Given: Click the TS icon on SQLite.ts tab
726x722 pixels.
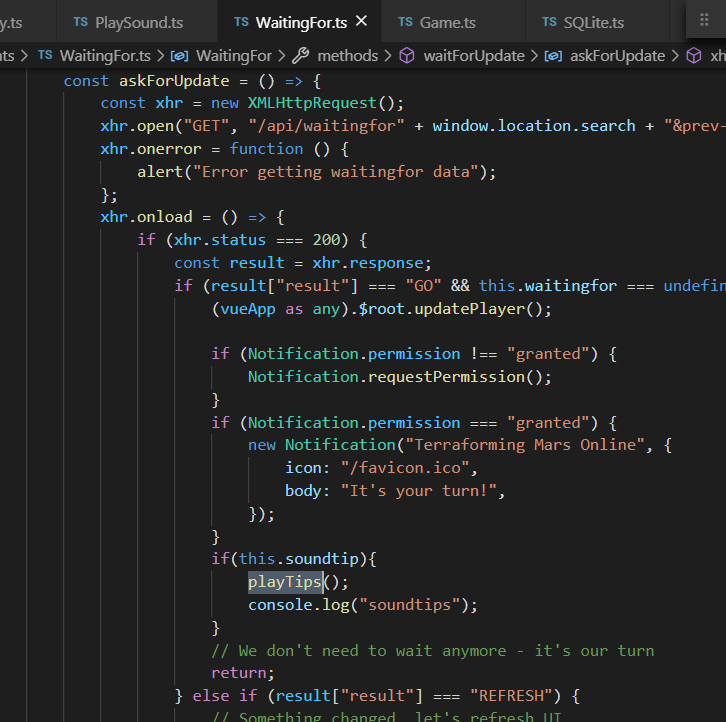Looking at the screenshot, I should point(549,22).
